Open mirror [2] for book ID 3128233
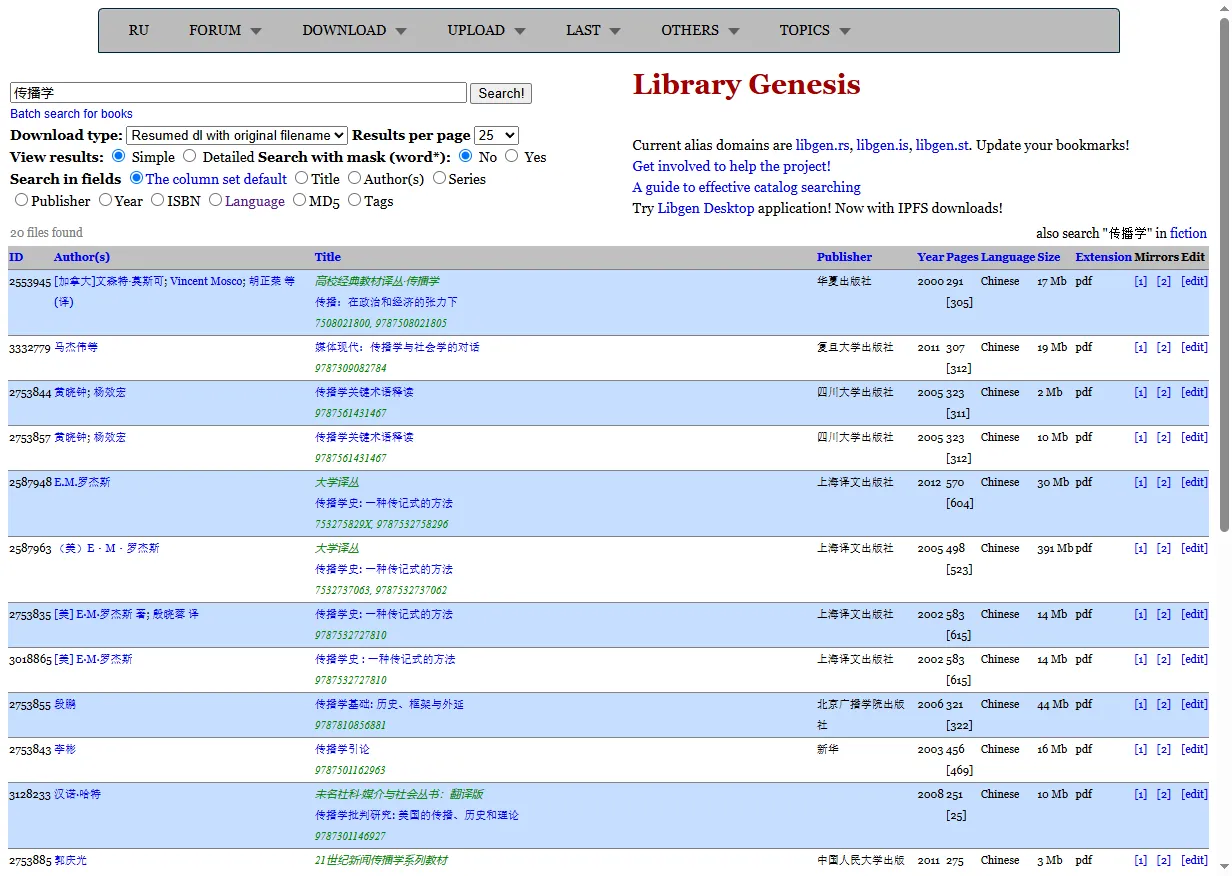Image resolution: width=1232 pixels, height=876 pixels. coord(1164,794)
